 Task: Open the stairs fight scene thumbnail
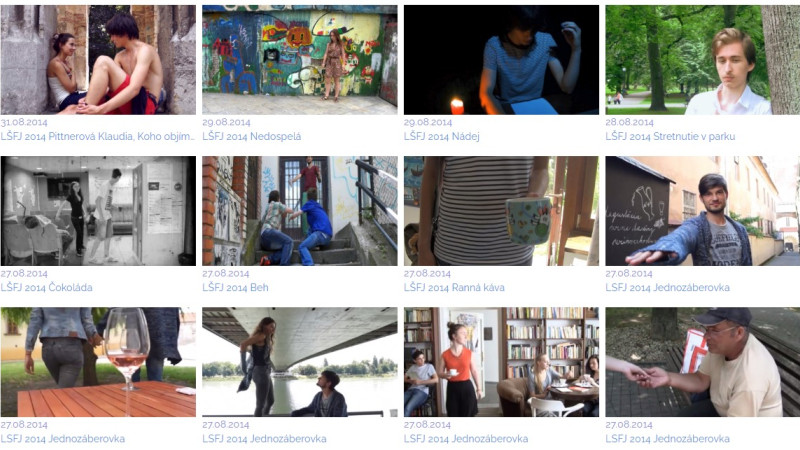pos(299,211)
